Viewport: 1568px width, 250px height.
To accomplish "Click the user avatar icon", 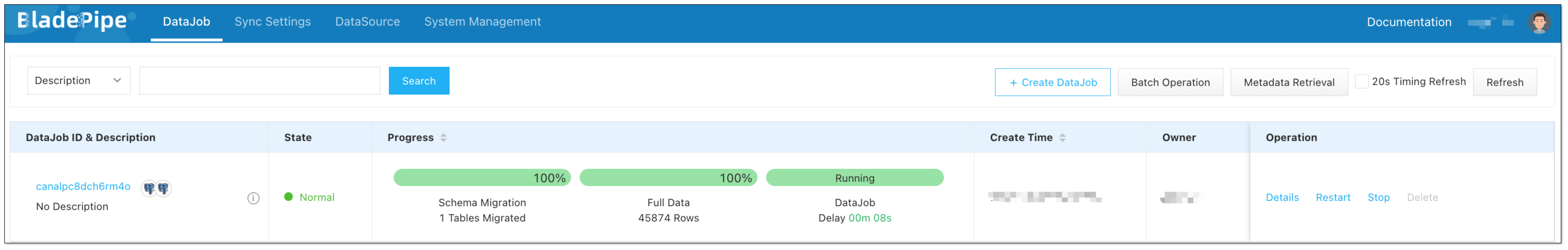I will tap(1539, 23).
